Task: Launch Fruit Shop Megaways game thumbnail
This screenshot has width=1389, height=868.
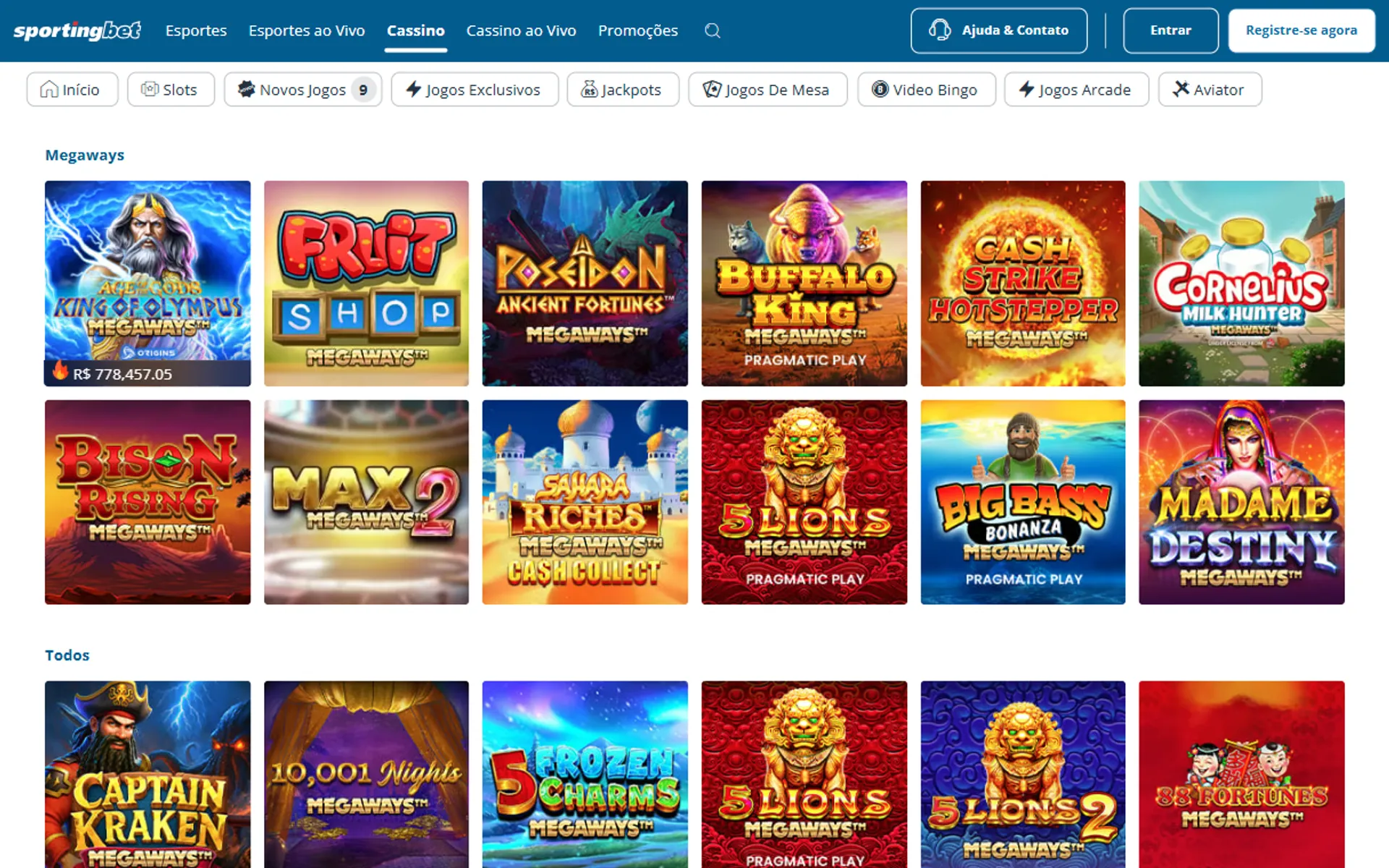Action: [x=366, y=284]
